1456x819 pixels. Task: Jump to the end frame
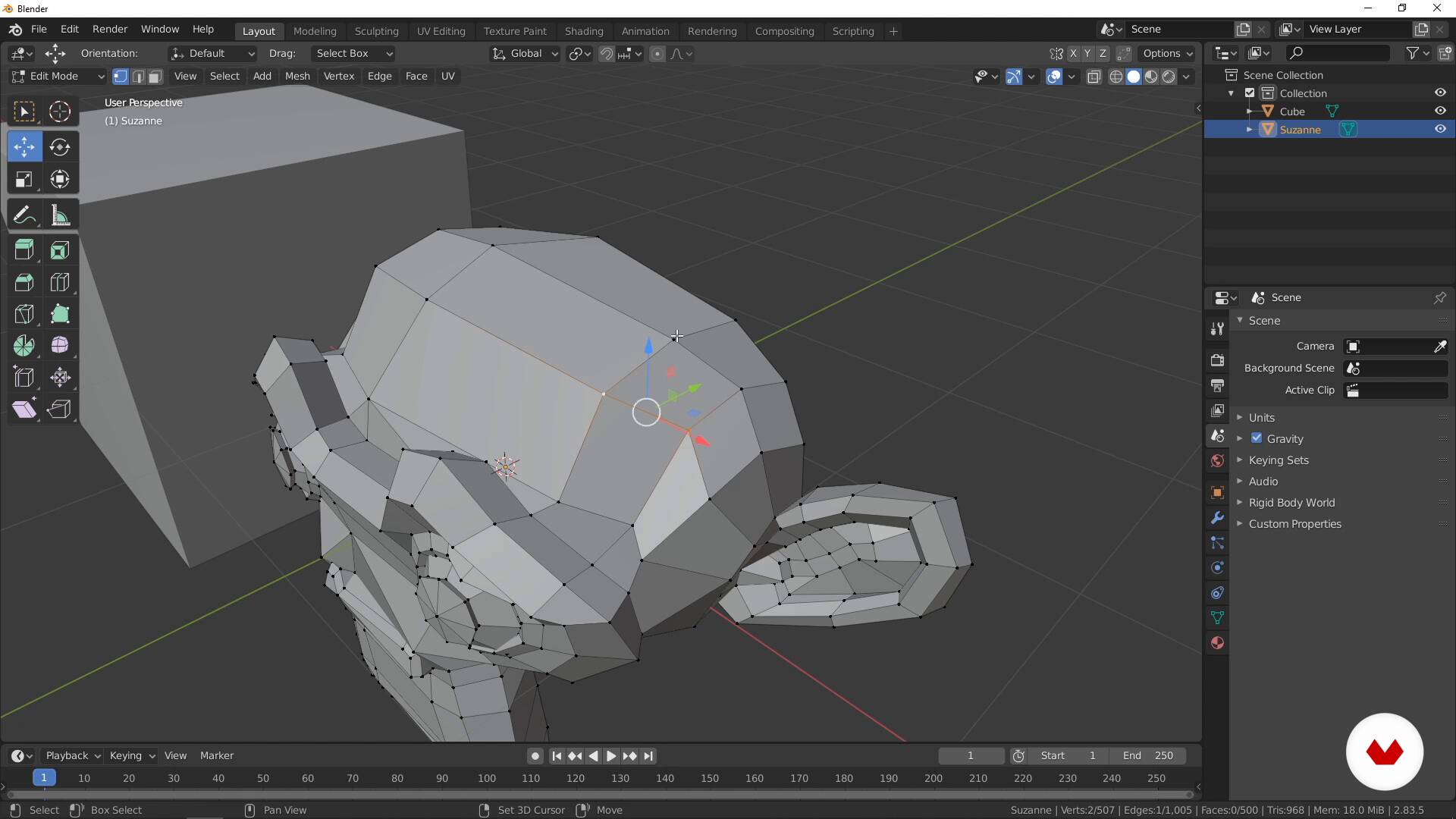point(648,756)
